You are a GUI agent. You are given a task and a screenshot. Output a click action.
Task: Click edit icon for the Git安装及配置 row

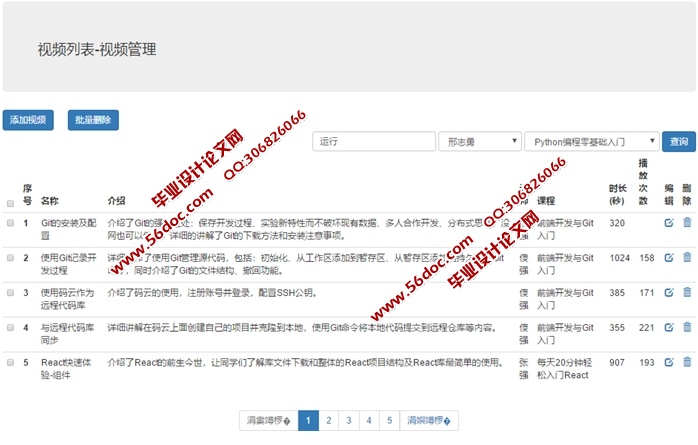(669, 223)
